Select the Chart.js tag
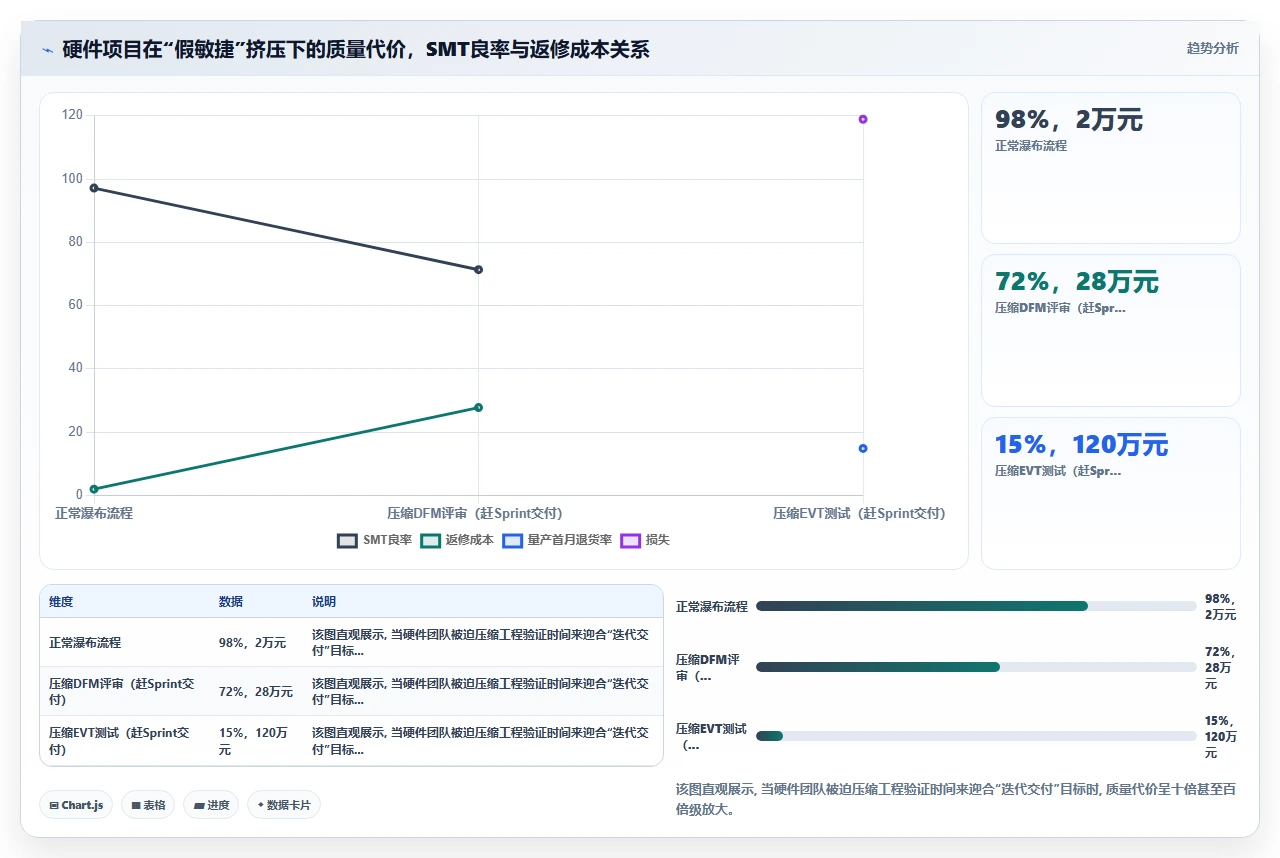Viewport: 1280px width, 858px height. (76, 805)
